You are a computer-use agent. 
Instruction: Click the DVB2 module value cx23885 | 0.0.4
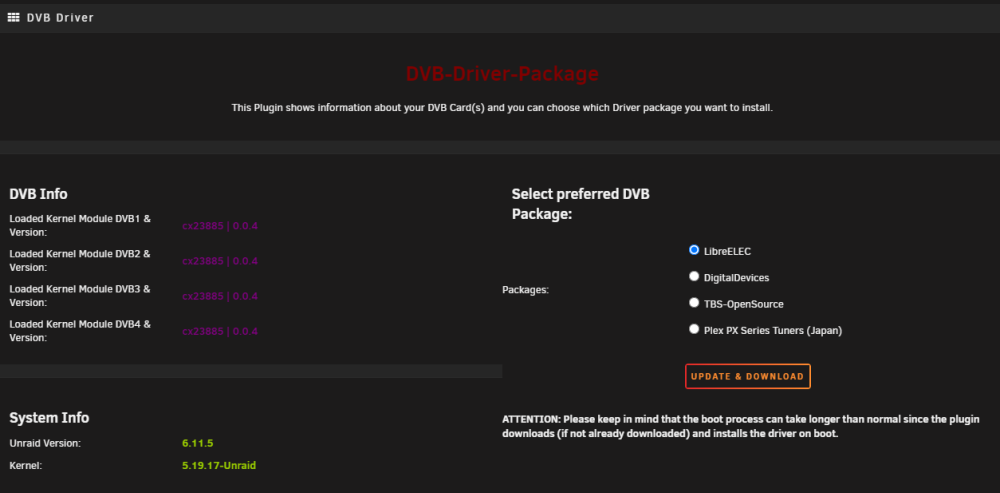[x=220, y=261]
